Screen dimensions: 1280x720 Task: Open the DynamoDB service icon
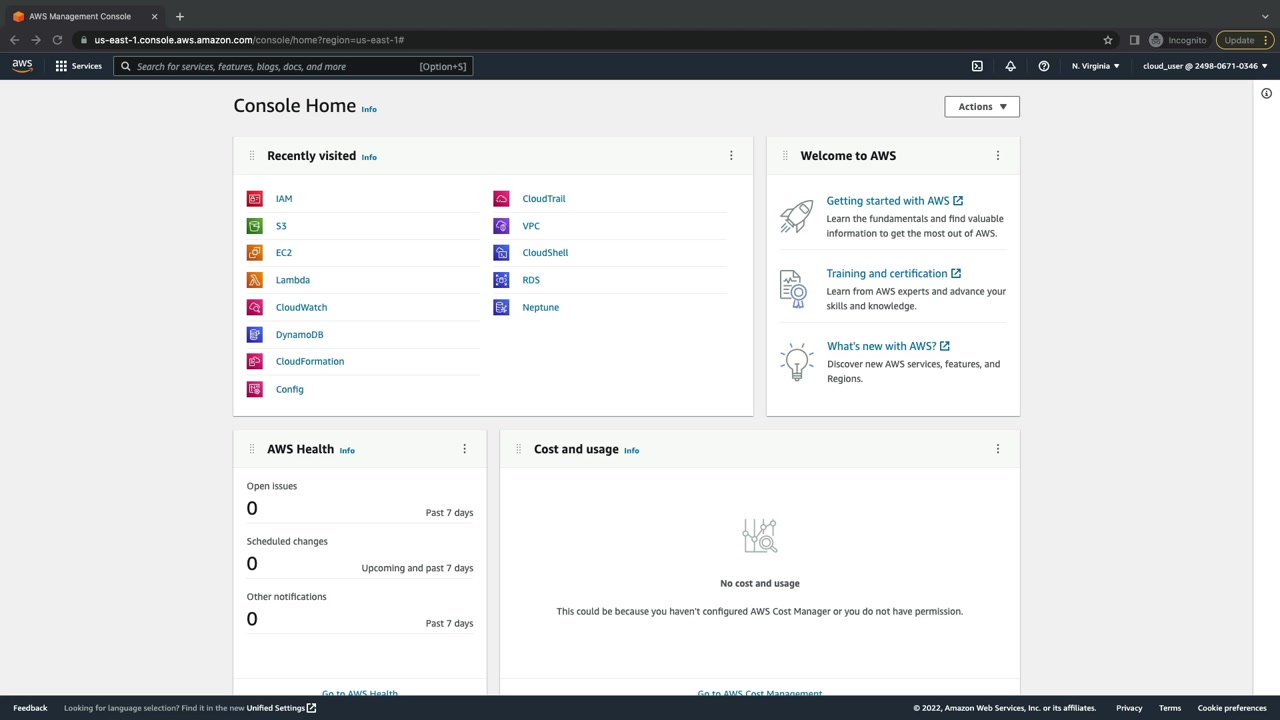pyautogui.click(x=255, y=335)
